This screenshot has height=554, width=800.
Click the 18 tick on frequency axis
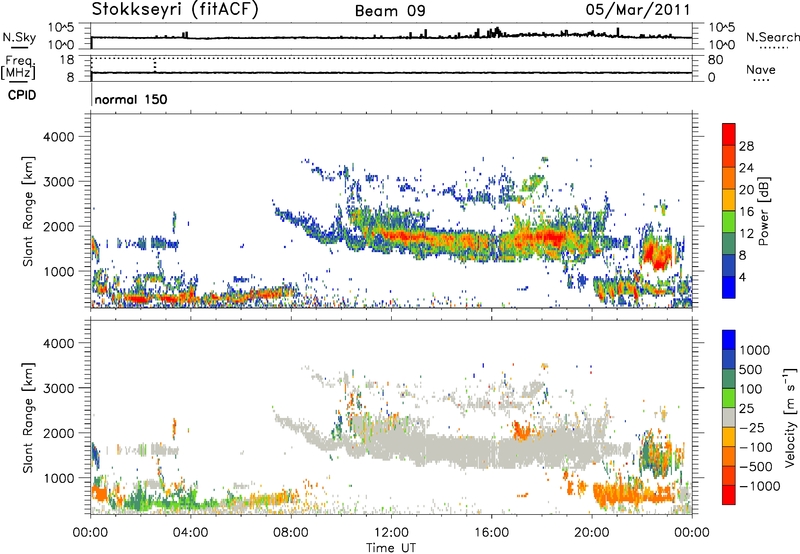coord(66,60)
